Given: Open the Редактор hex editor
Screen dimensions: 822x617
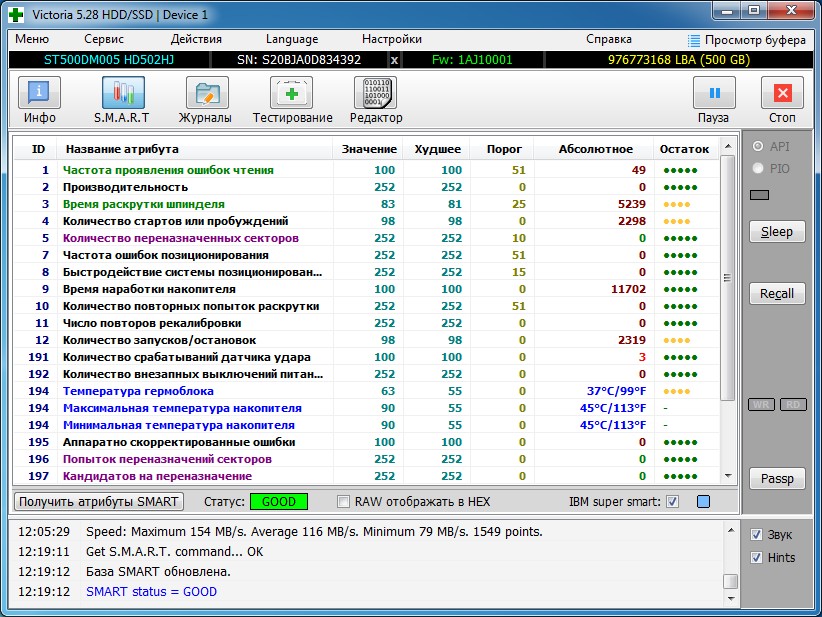Looking at the screenshot, I should coord(376,99).
